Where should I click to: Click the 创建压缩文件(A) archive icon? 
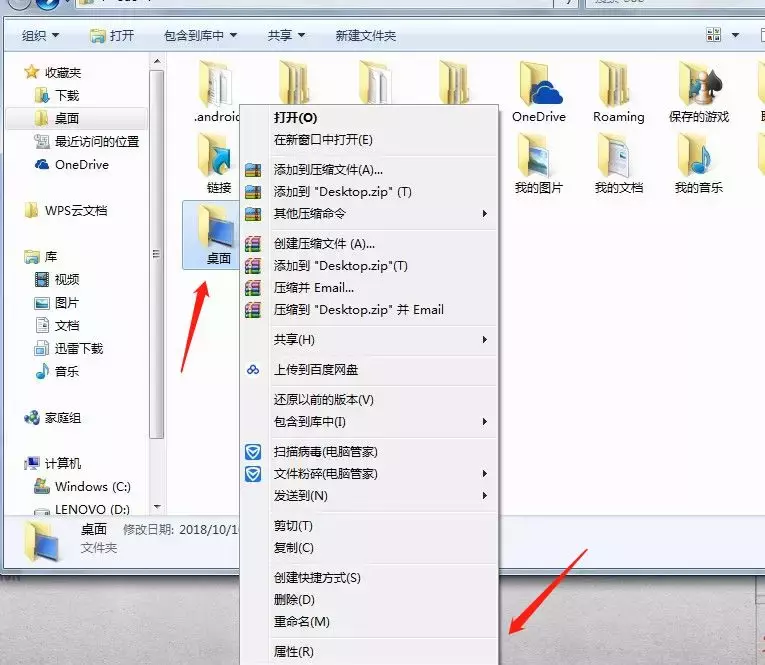click(253, 243)
